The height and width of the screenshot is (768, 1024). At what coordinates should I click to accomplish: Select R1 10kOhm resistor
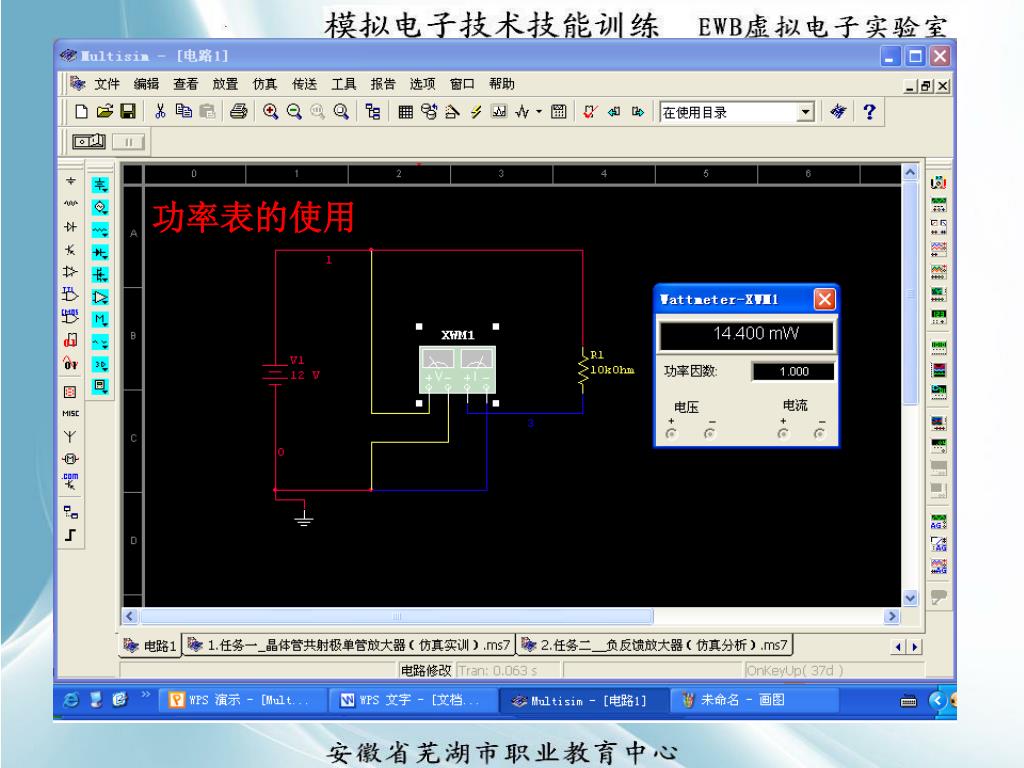[x=583, y=370]
